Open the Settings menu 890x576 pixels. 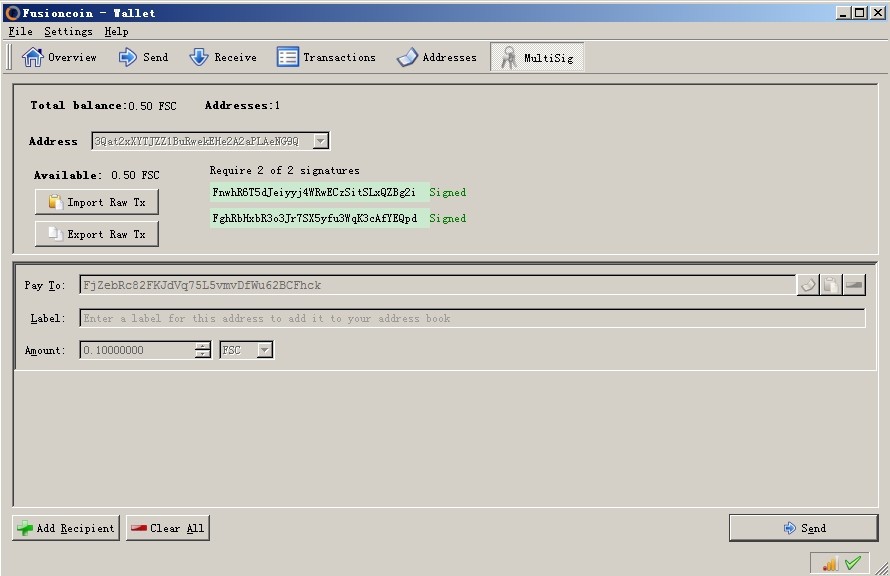pyautogui.click(x=68, y=31)
